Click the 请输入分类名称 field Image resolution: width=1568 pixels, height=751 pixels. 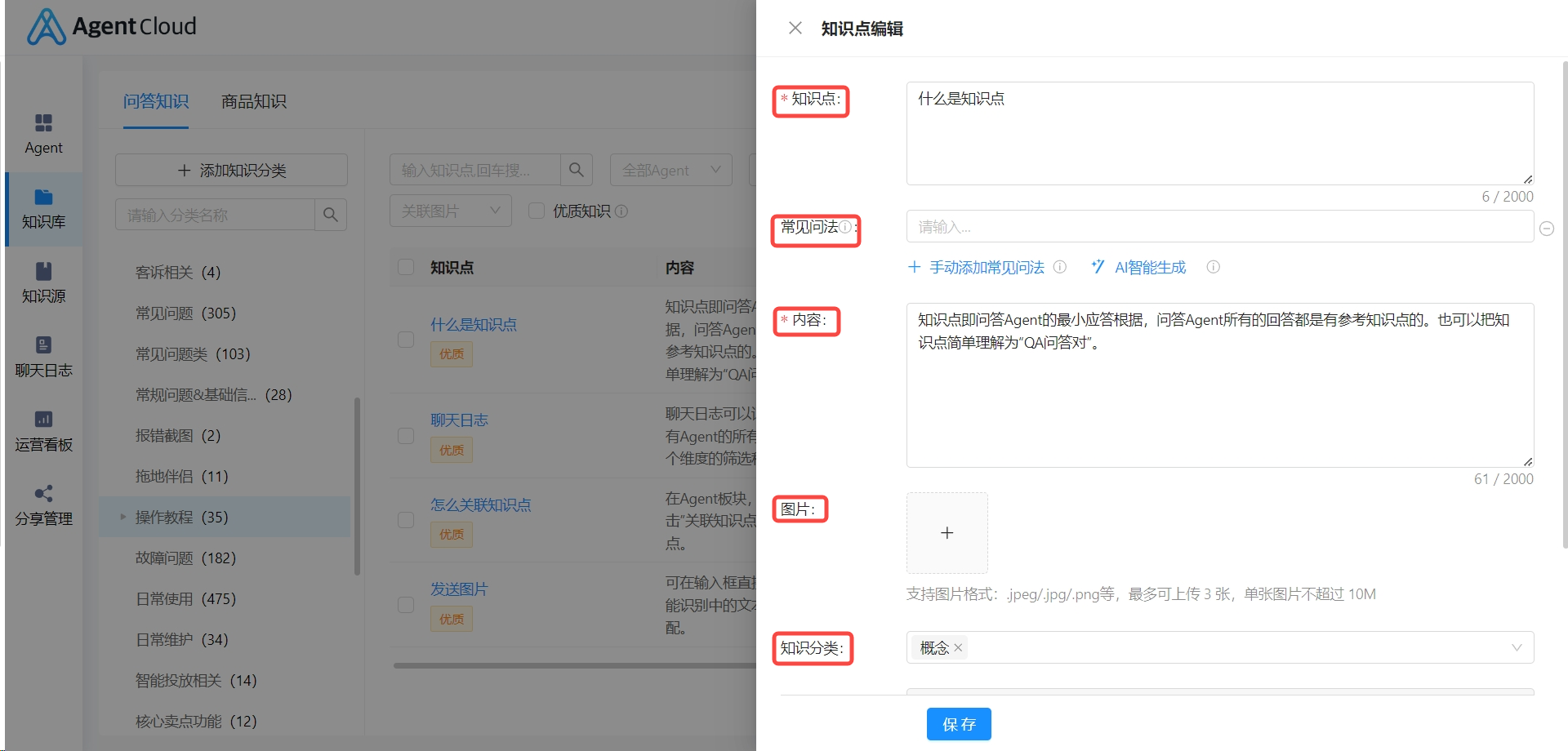click(215, 215)
